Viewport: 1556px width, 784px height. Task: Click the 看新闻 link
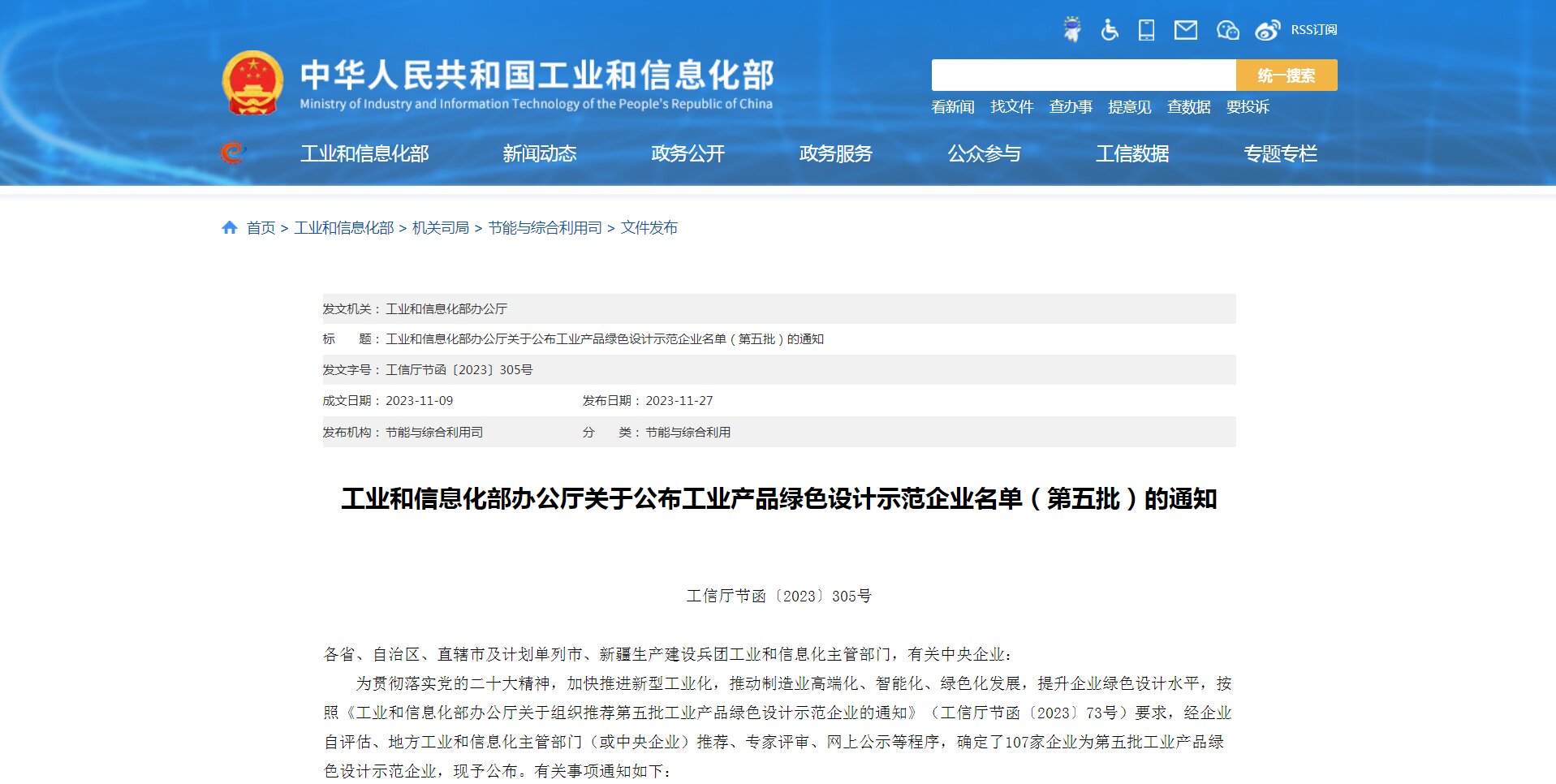click(953, 106)
